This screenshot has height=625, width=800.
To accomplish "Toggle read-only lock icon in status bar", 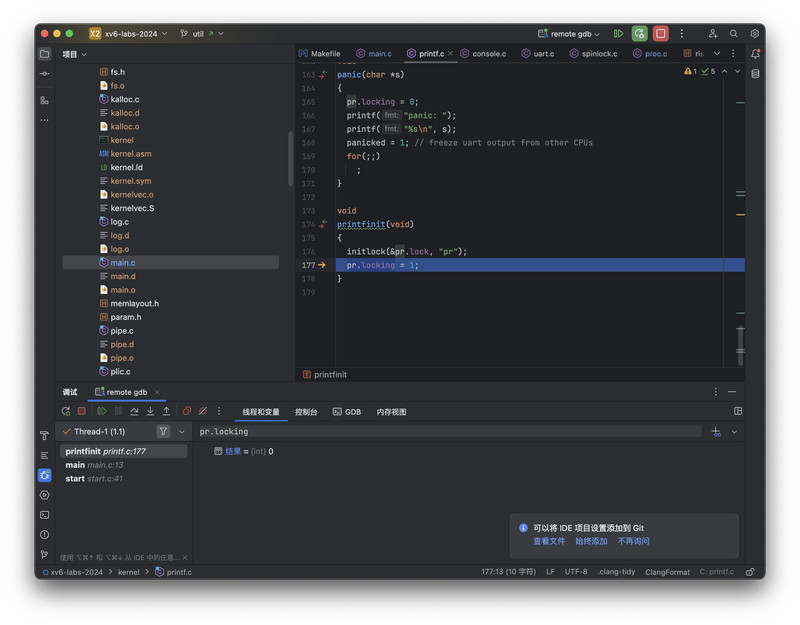I will pos(749,572).
